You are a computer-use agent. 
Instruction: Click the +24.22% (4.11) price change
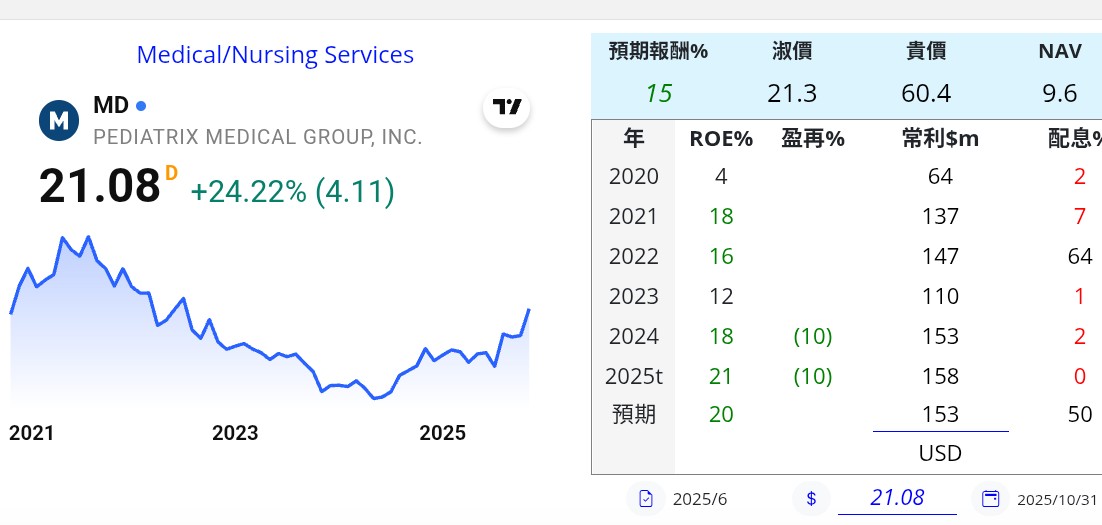click(292, 191)
